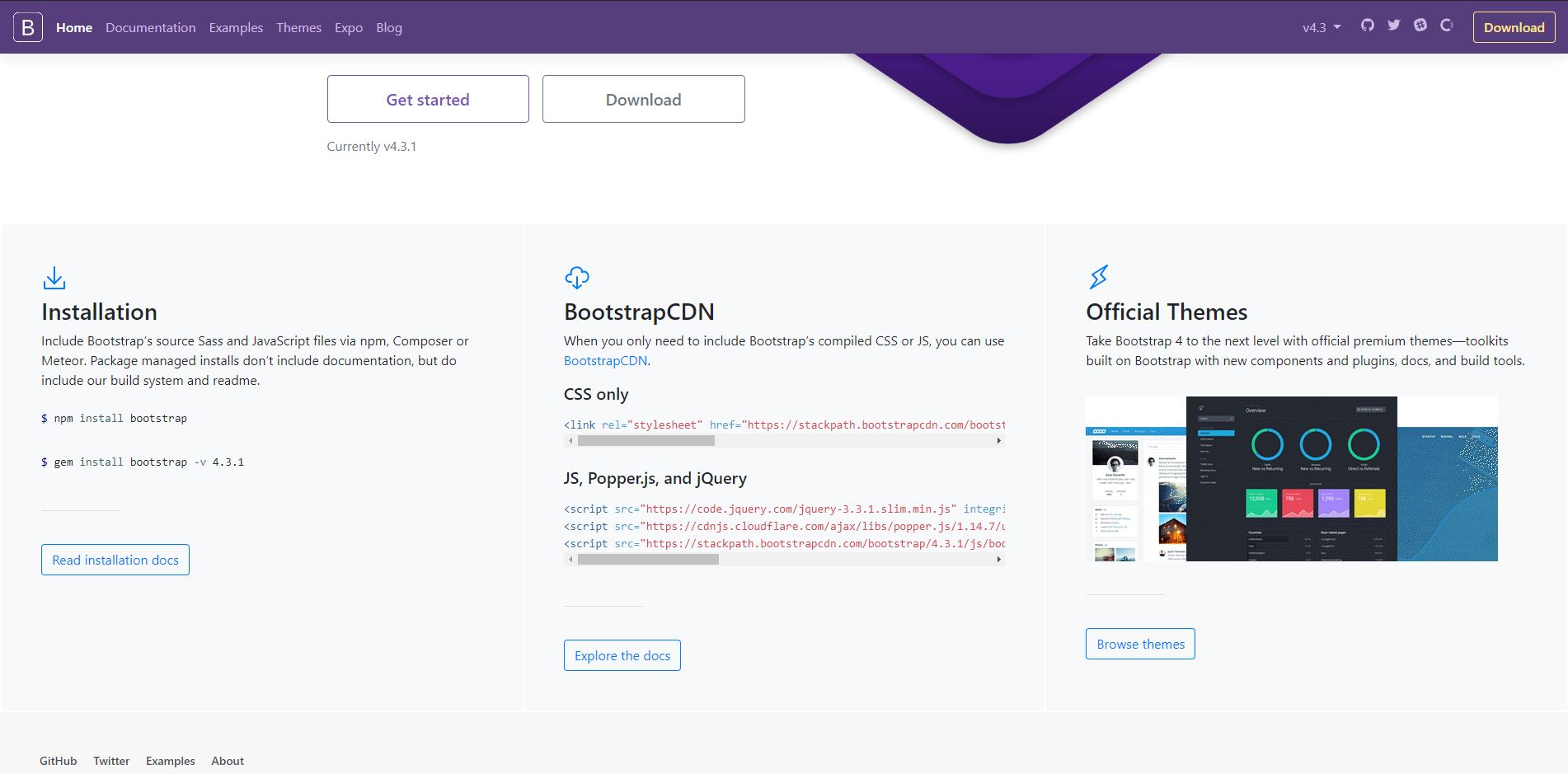Open the Twitter bird icon link
The height and width of the screenshot is (774, 1568).
pos(1393,26)
